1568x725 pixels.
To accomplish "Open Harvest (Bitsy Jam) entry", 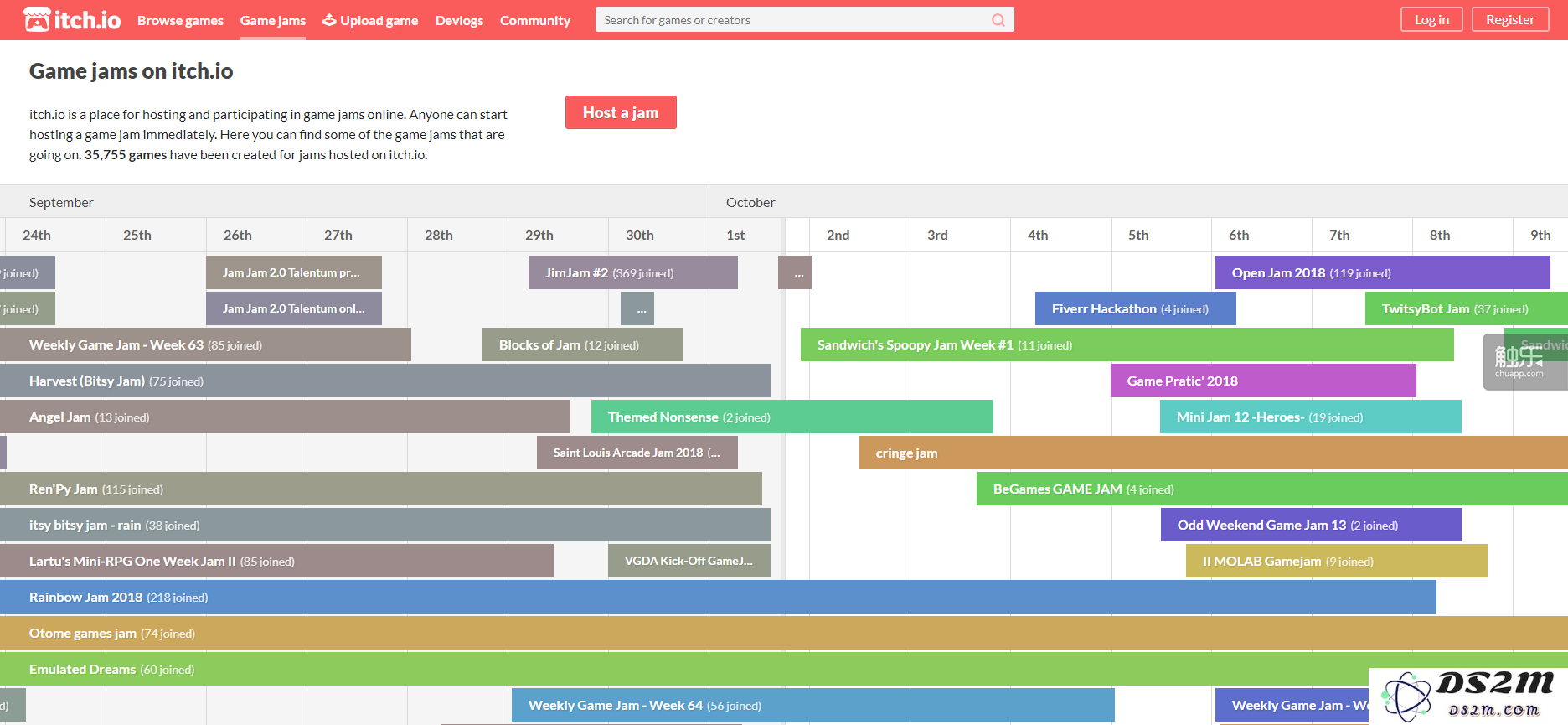I will [x=385, y=381].
